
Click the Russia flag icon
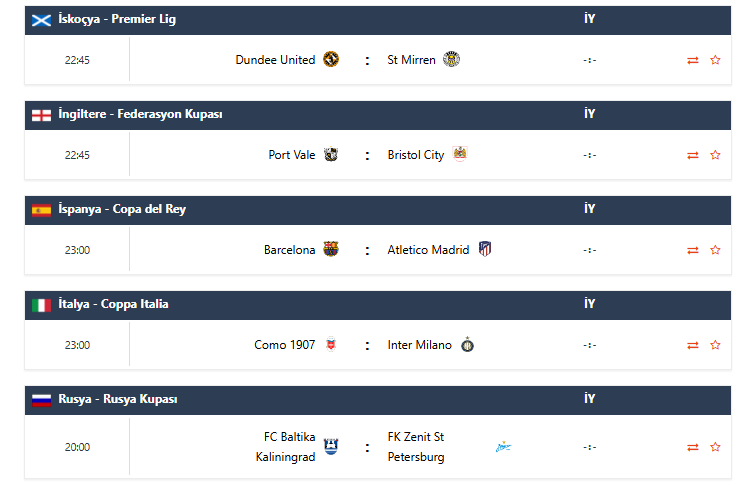(x=41, y=400)
